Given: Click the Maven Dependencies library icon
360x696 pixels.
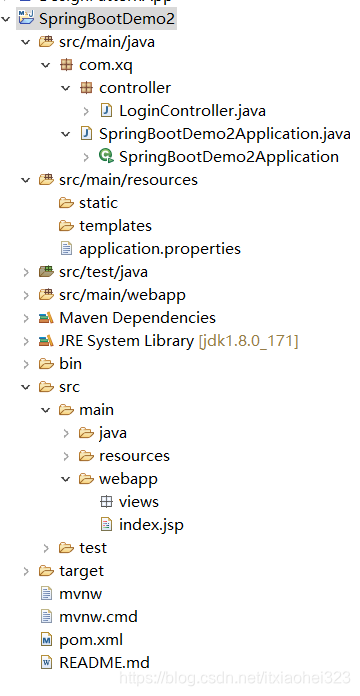Looking at the screenshot, I should click(x=46, y=318).
